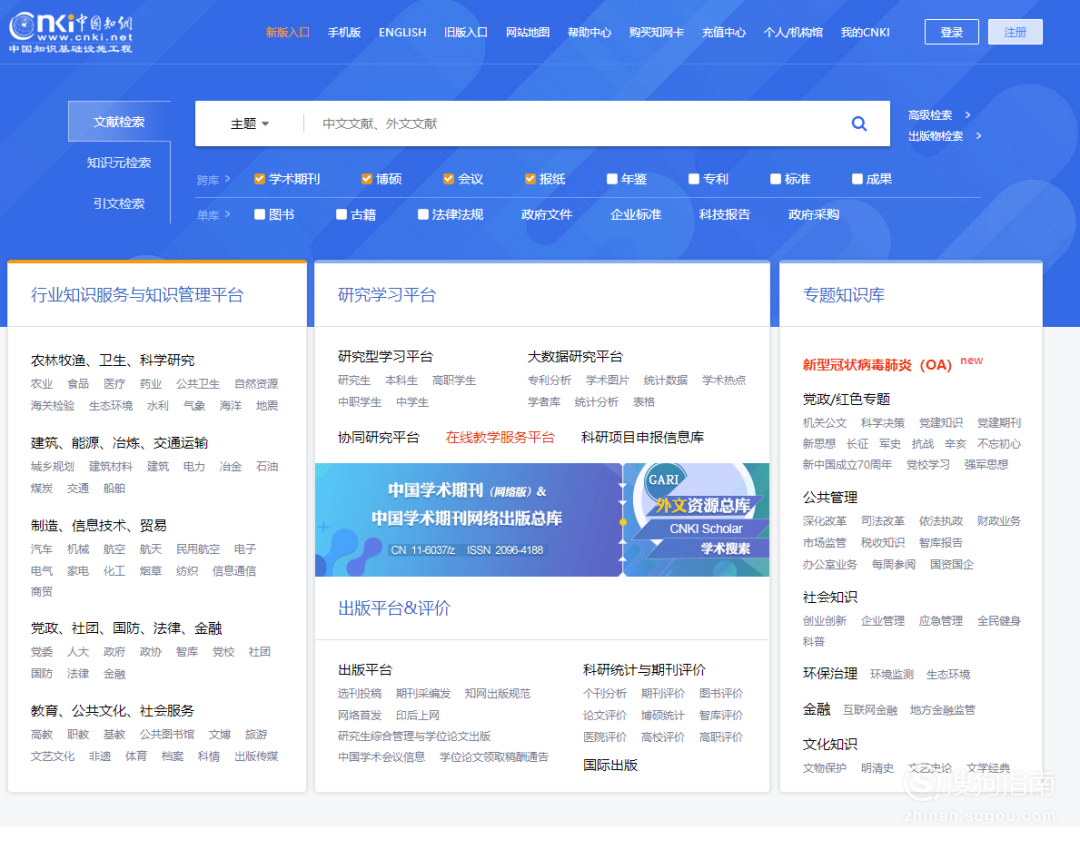This screenshot has width=1080, height=850.
Task: Open the CNKI logo homepage
Action: pos(71,32)
